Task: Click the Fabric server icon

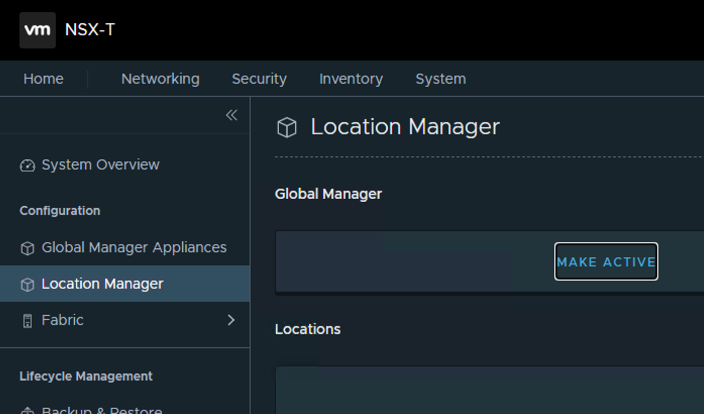Action: point(27,321)
